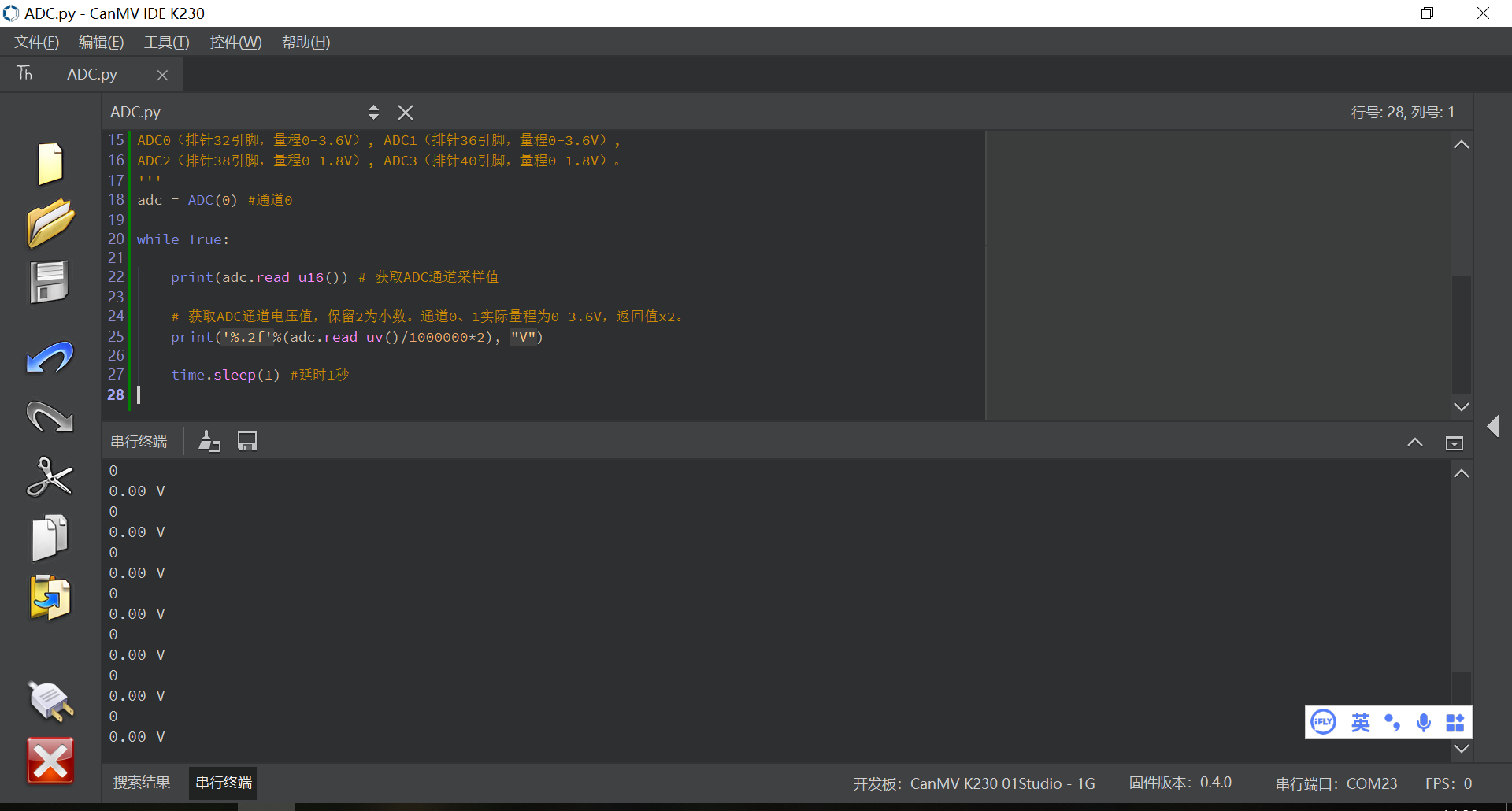The height and width of the screenshot is (811, 1512).
Task: Expand the hidden right side panel arrow
Action: pyautogui.click(x=1493, y=426)
